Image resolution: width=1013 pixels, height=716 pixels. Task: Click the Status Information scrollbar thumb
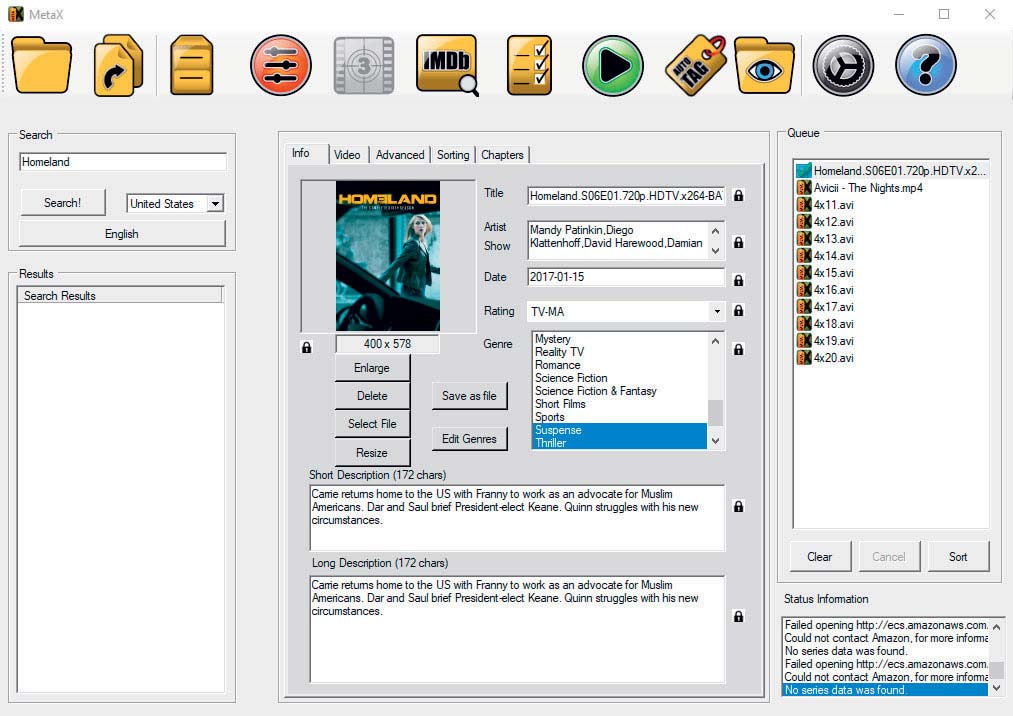pos(996,670)
